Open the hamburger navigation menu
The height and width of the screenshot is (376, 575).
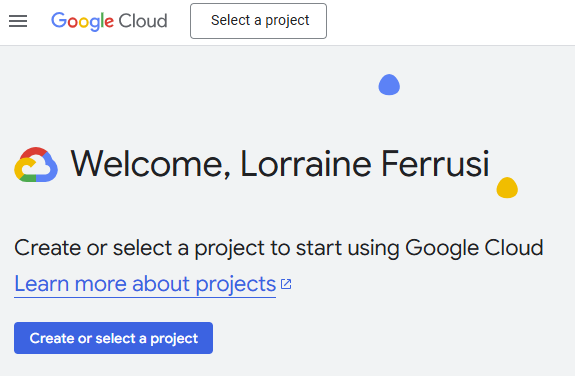click(x=18, y=21)
